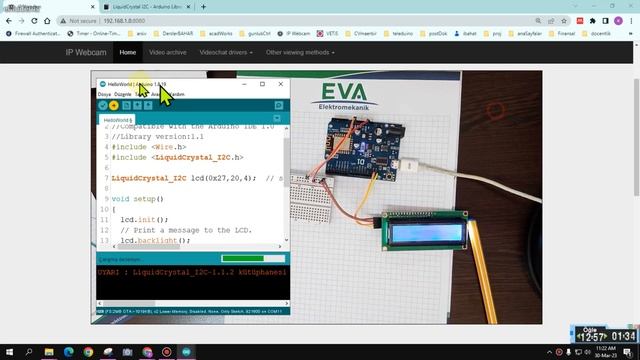Screen dimensions: 640x360
Task: Open the Arduino tab dropdown arrow
Action: [x=277, y=118]
